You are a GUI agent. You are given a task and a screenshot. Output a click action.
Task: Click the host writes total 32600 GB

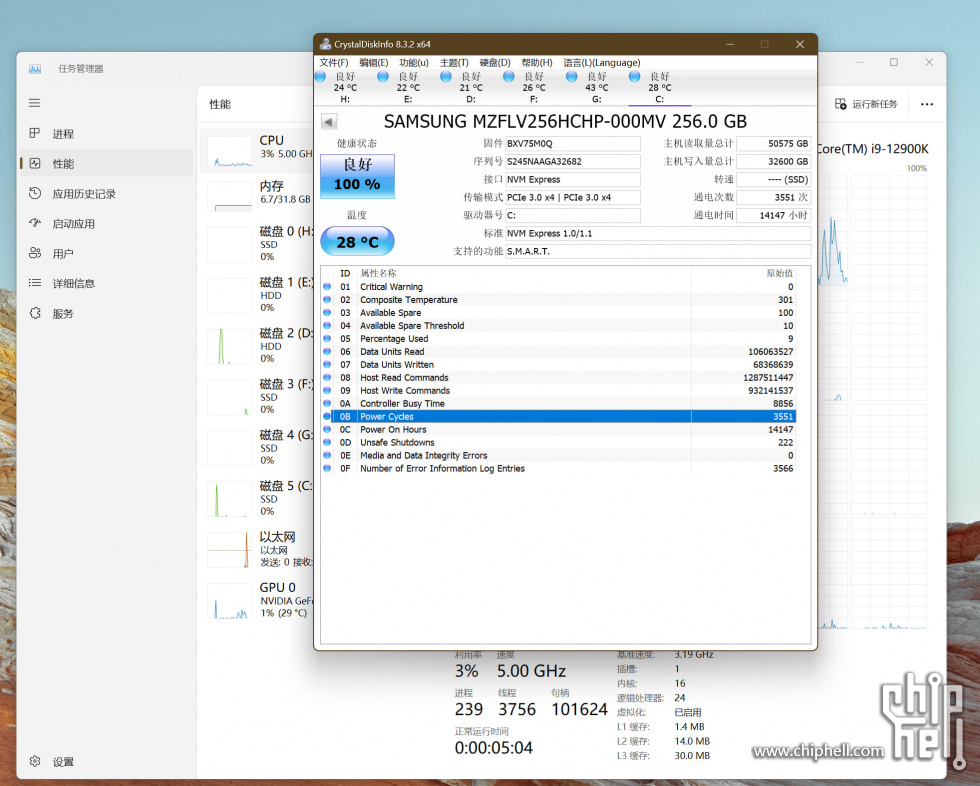(774, 161)
